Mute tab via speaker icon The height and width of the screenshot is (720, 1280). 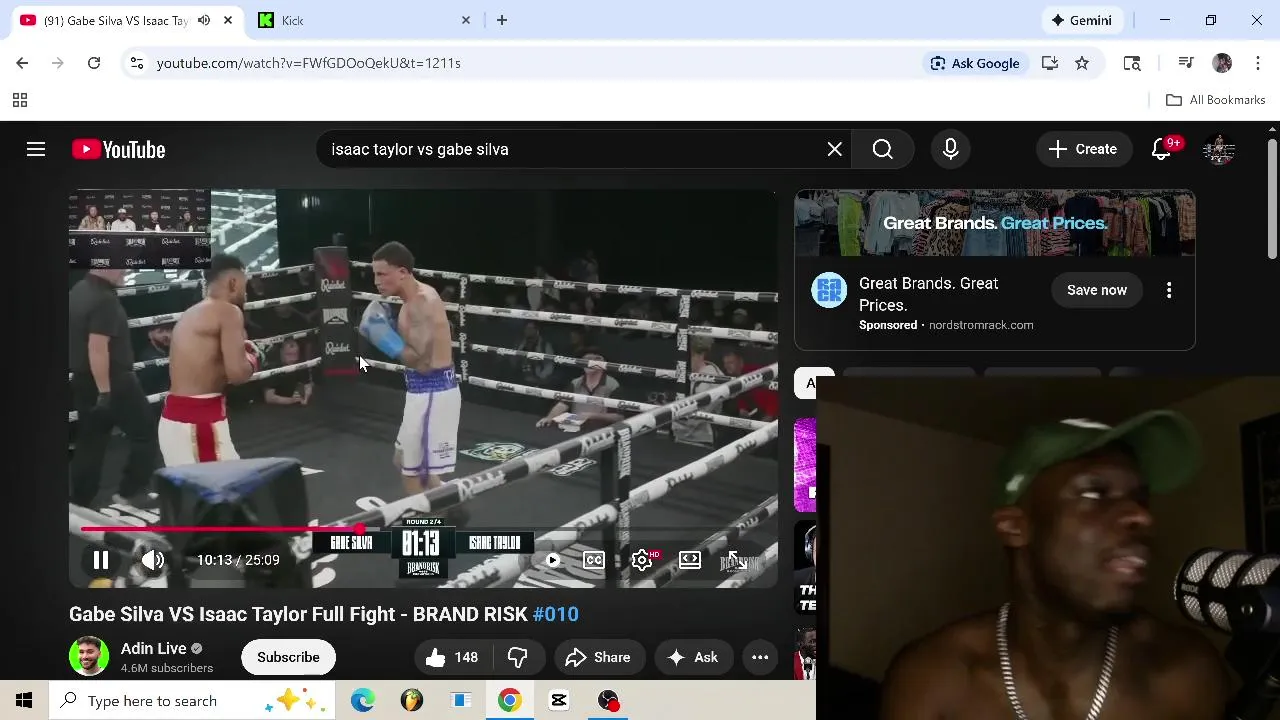point(204,20)
